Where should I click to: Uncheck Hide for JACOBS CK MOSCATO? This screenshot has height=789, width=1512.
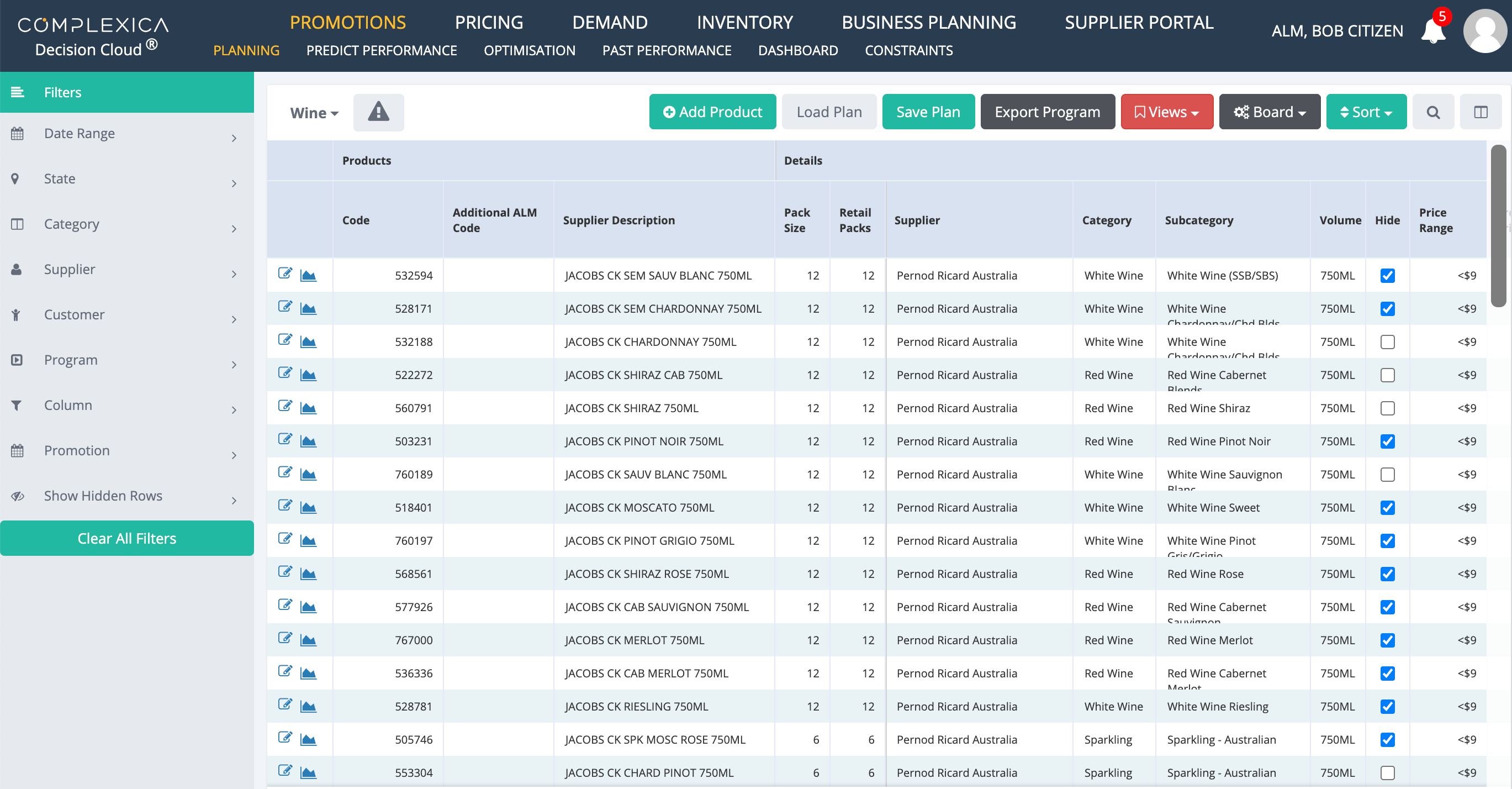pos(1387,508)
